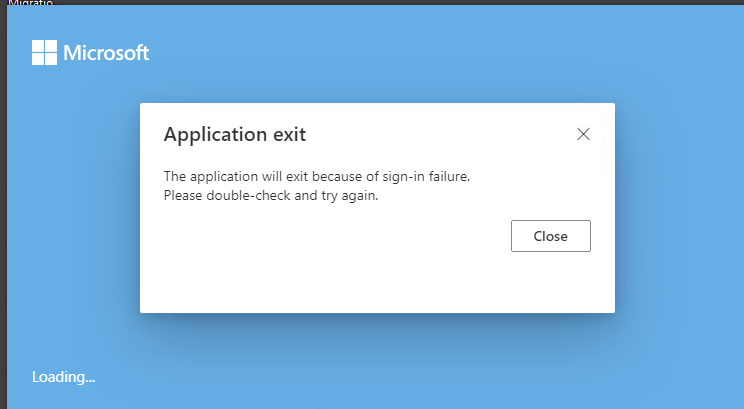
Task: Click the word "failure" in the message
Action: pos(445,176)
